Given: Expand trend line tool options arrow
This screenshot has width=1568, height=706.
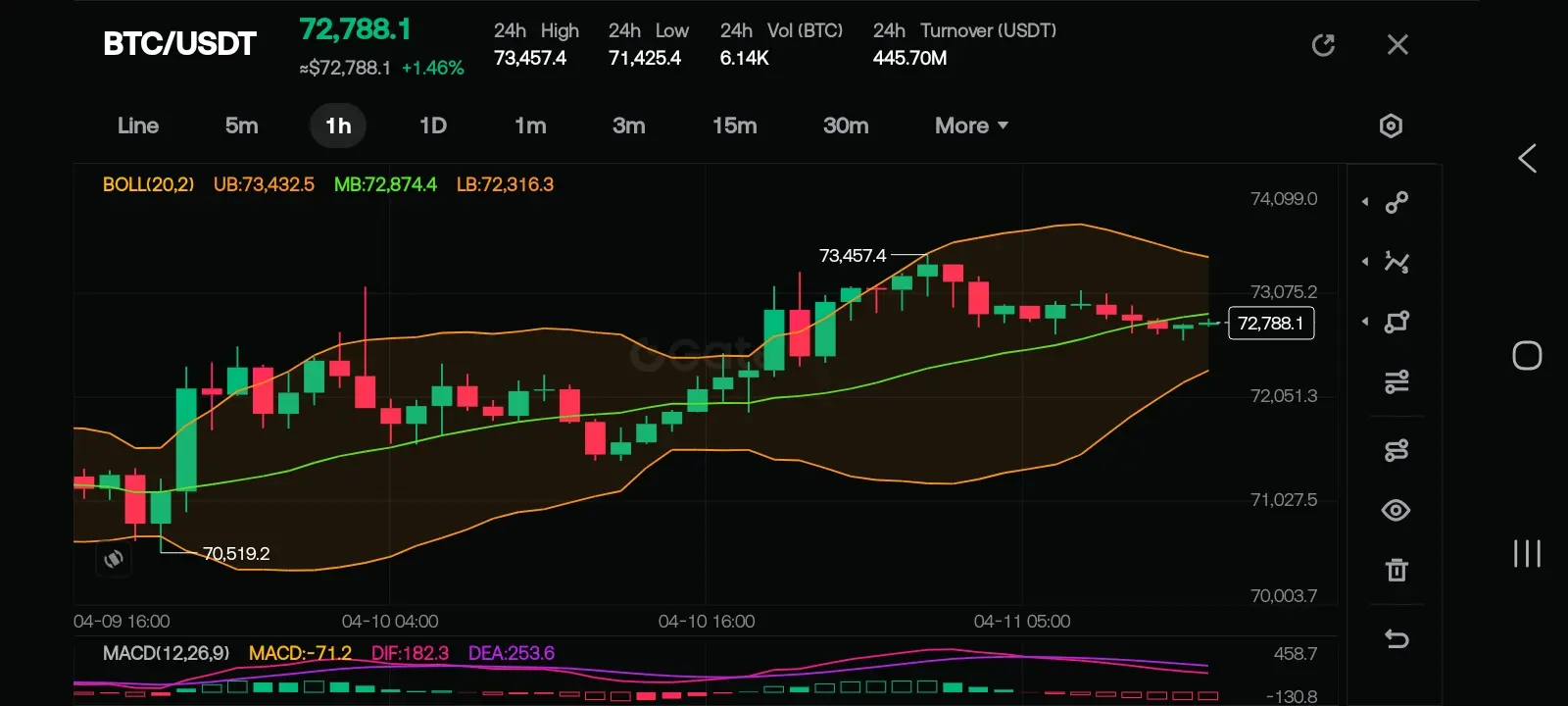Looking at the screenshot, I should (1365, 202).
